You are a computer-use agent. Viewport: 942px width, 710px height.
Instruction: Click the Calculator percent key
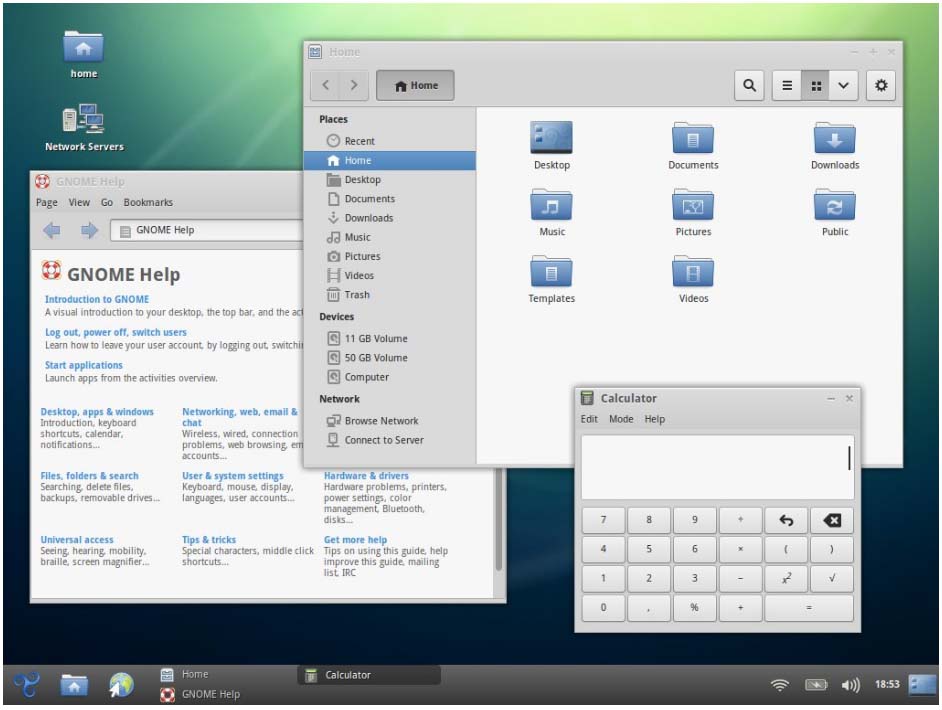[x=694, y=608]
